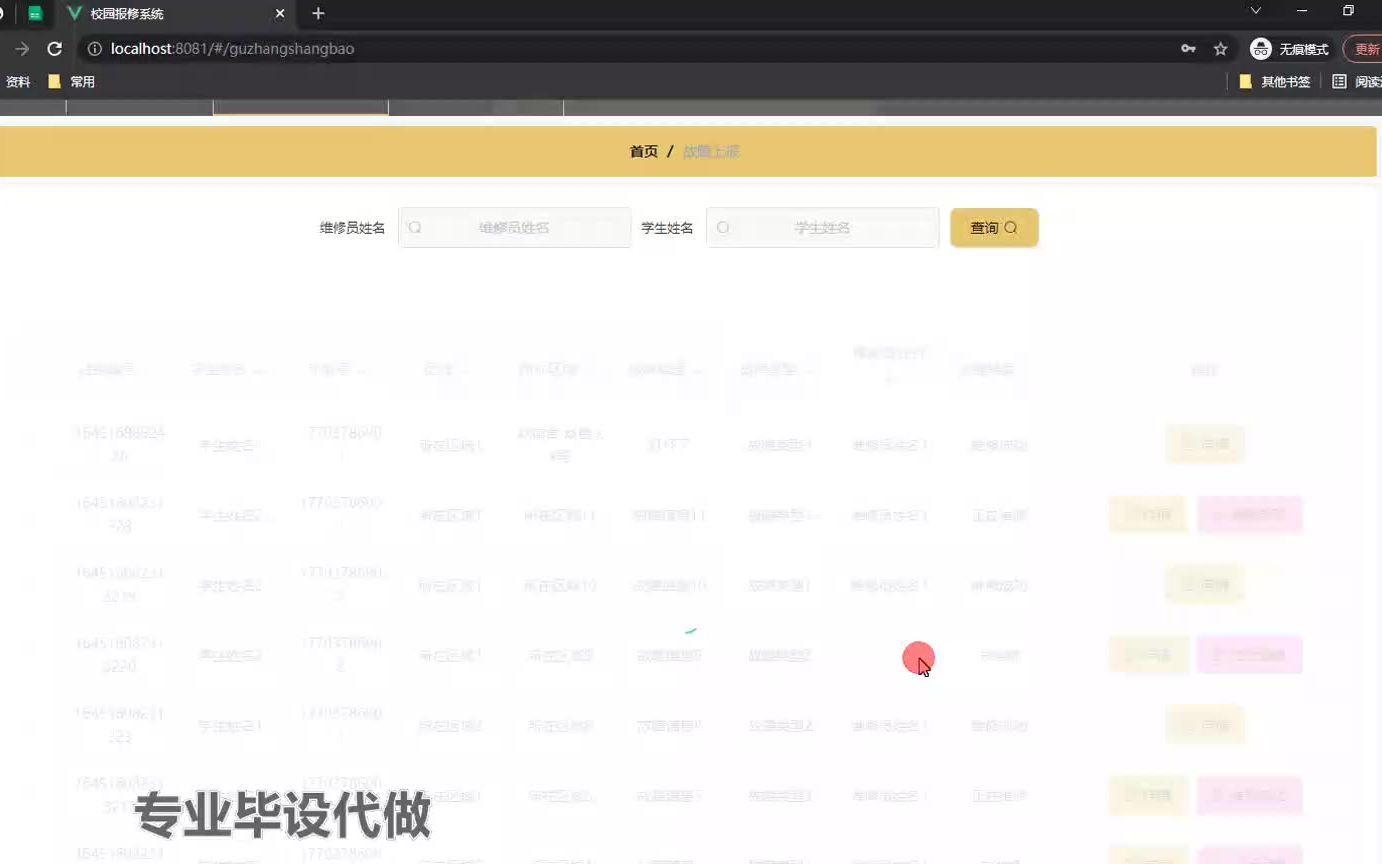Reload the current page
The image size is (1382, 864).
(55, 48)
